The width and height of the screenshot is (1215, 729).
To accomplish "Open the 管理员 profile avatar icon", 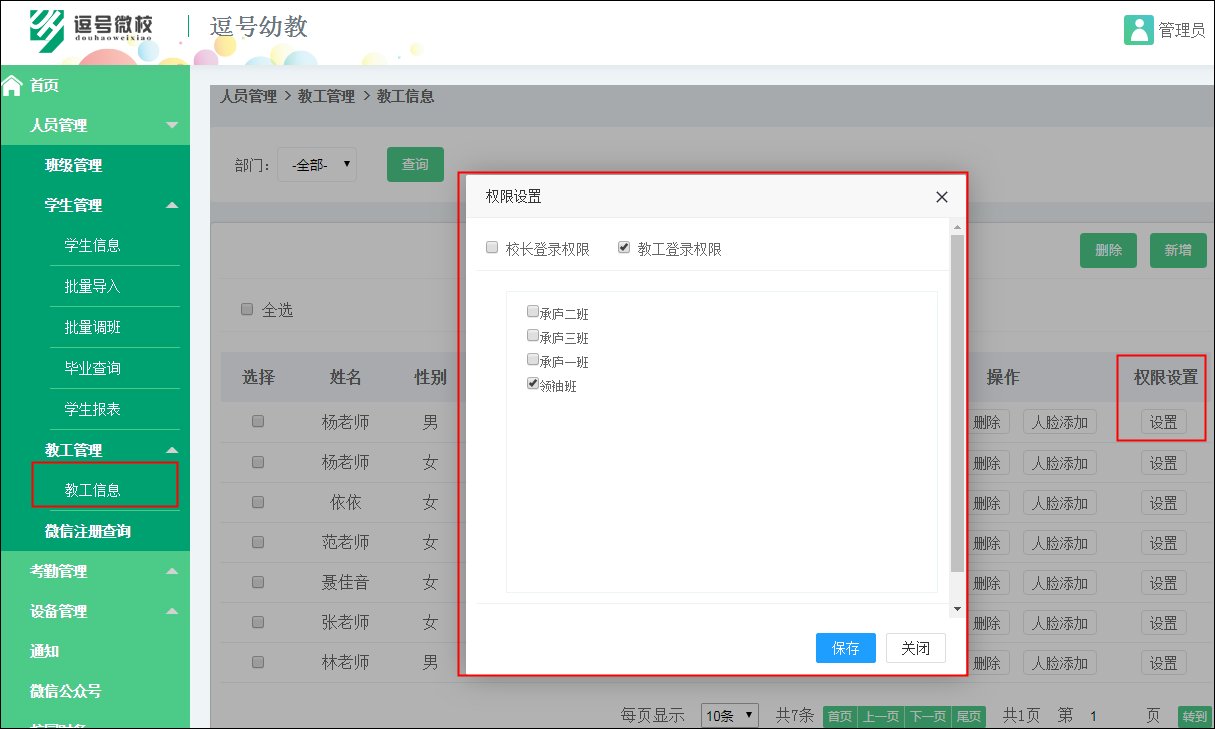I will pos(1140,30).
